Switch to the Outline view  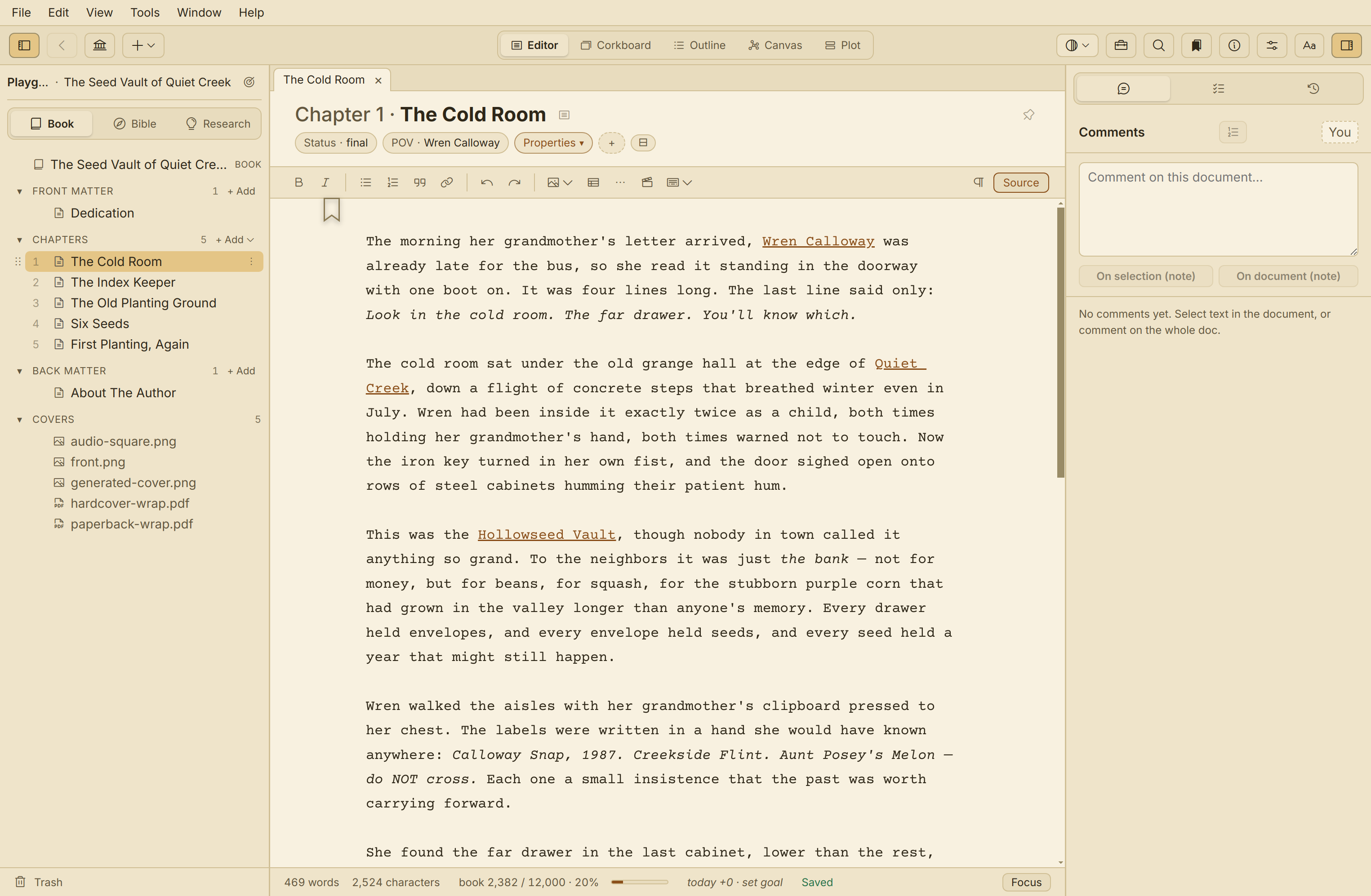point(699,45)
